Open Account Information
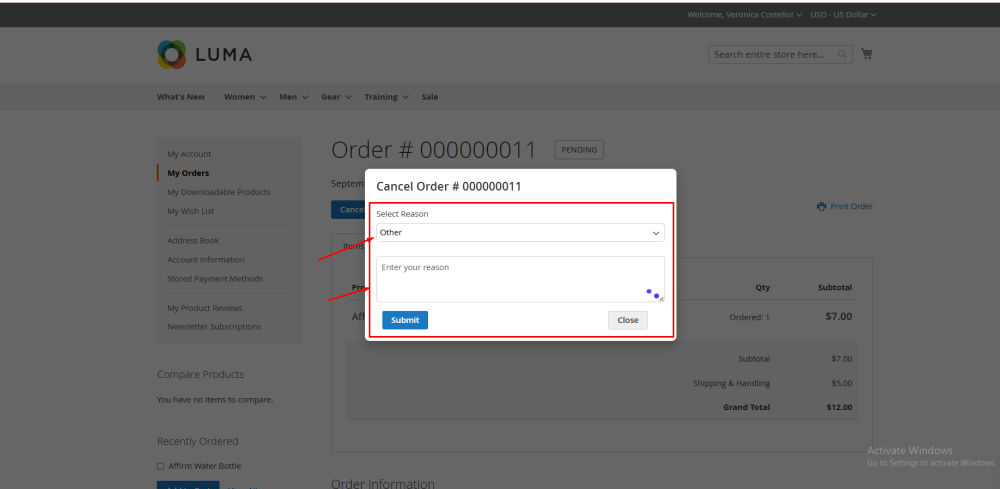 pyautogui.click(x=206, y=259)
